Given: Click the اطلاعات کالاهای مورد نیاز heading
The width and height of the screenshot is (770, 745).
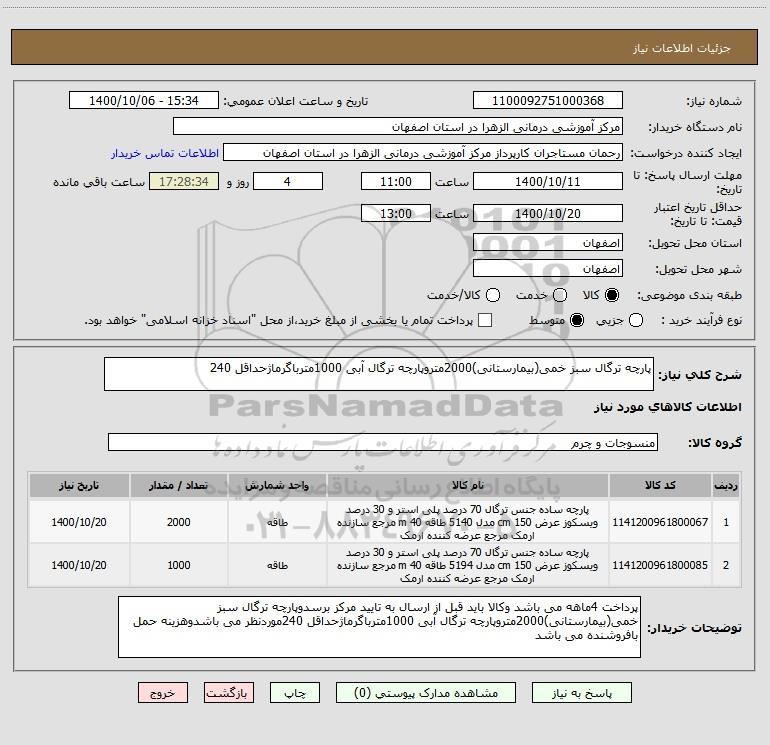Looking at the screenshot, I should (668, 407).
